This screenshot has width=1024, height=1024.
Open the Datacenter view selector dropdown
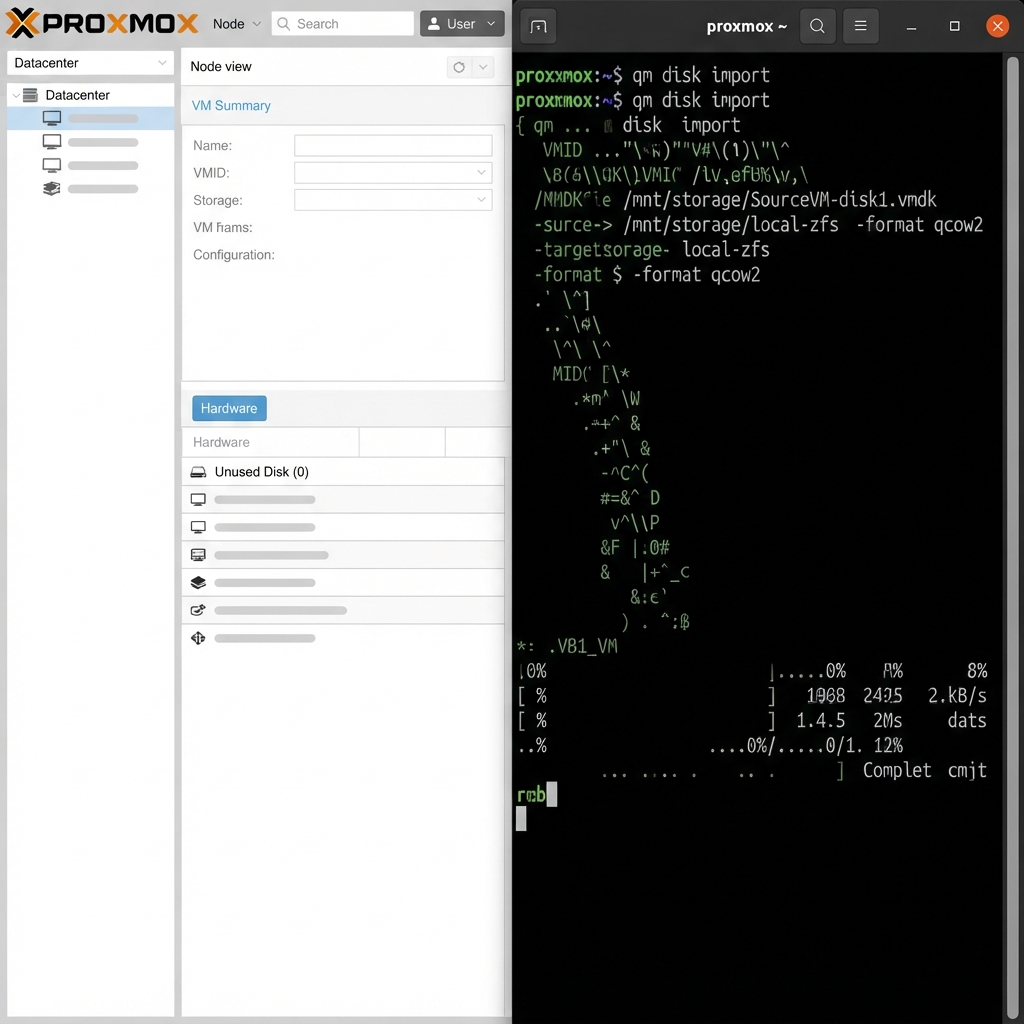[90, 63]
